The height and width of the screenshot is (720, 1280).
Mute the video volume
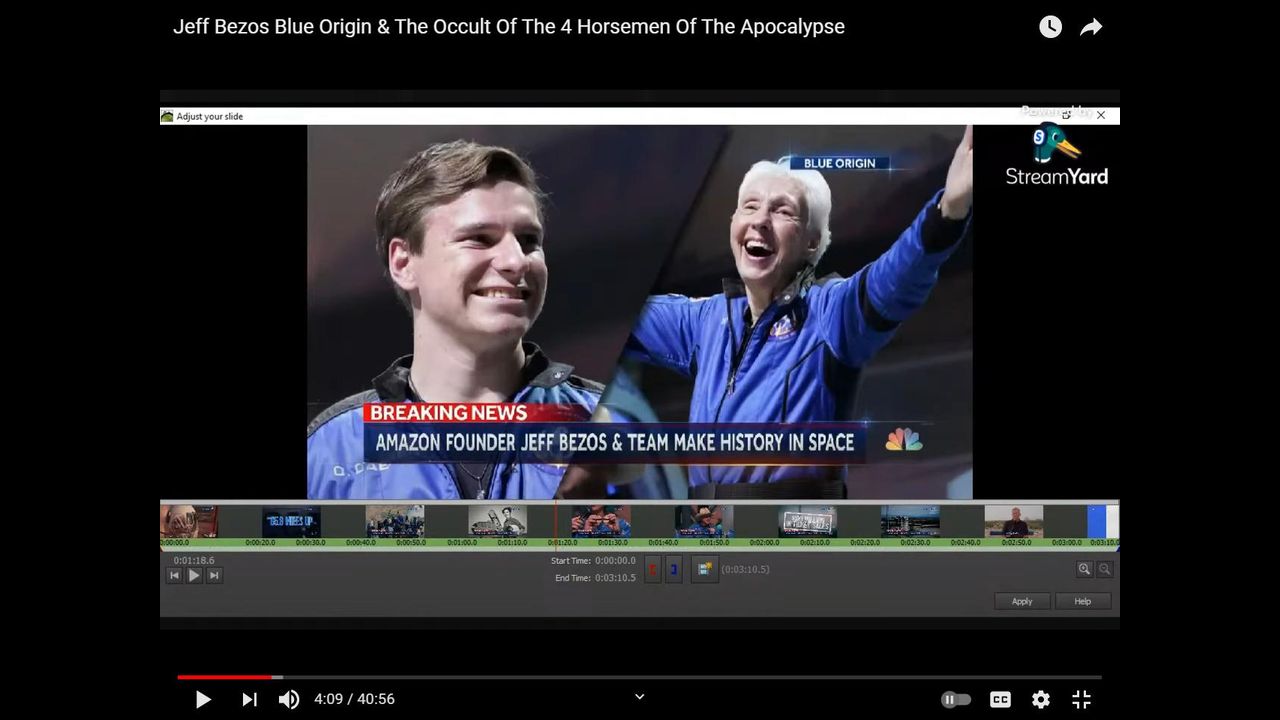289,699
